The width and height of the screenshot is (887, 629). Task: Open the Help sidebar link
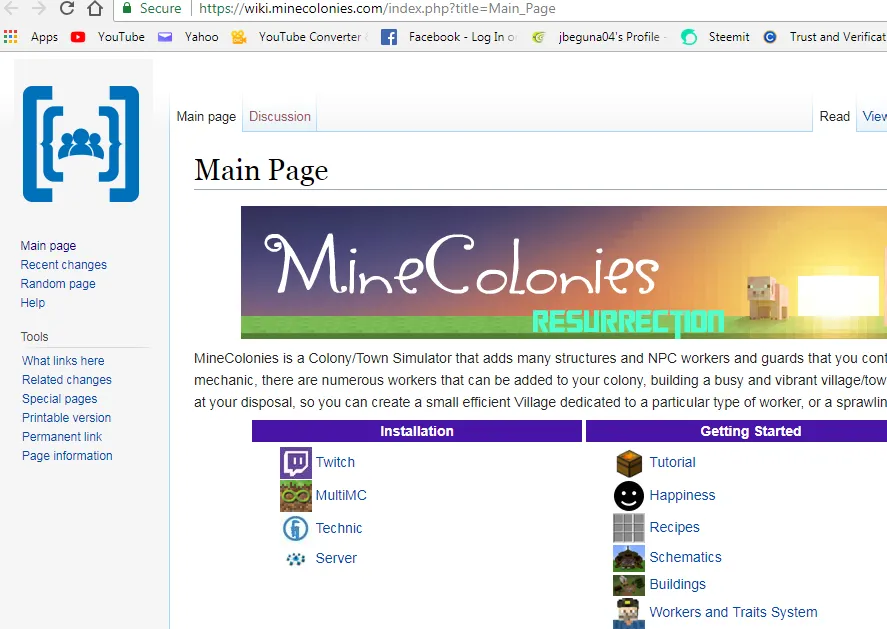[33, 303]
